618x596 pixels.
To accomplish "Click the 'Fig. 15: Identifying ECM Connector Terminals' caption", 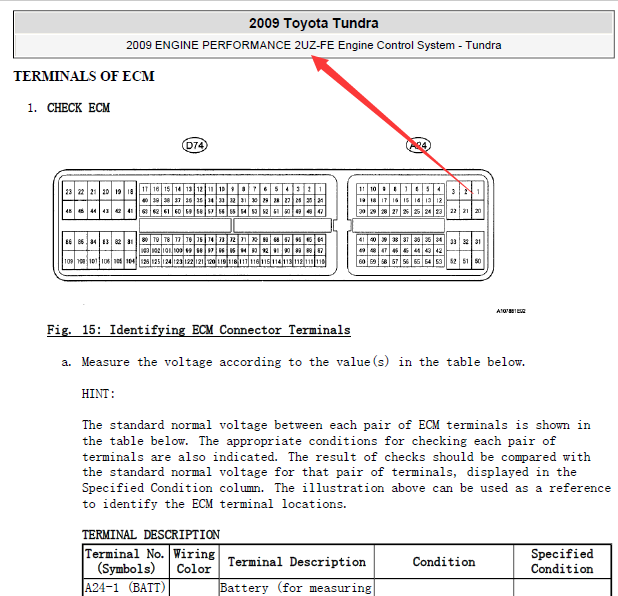I will (199, 330).
